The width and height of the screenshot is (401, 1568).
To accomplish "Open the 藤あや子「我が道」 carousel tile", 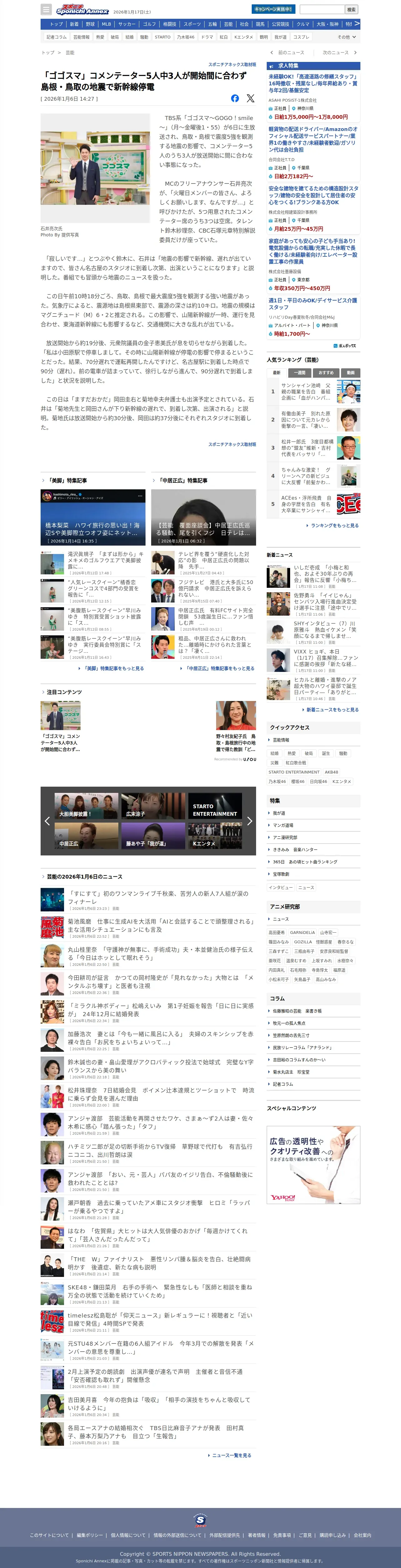I will point(153,836).
